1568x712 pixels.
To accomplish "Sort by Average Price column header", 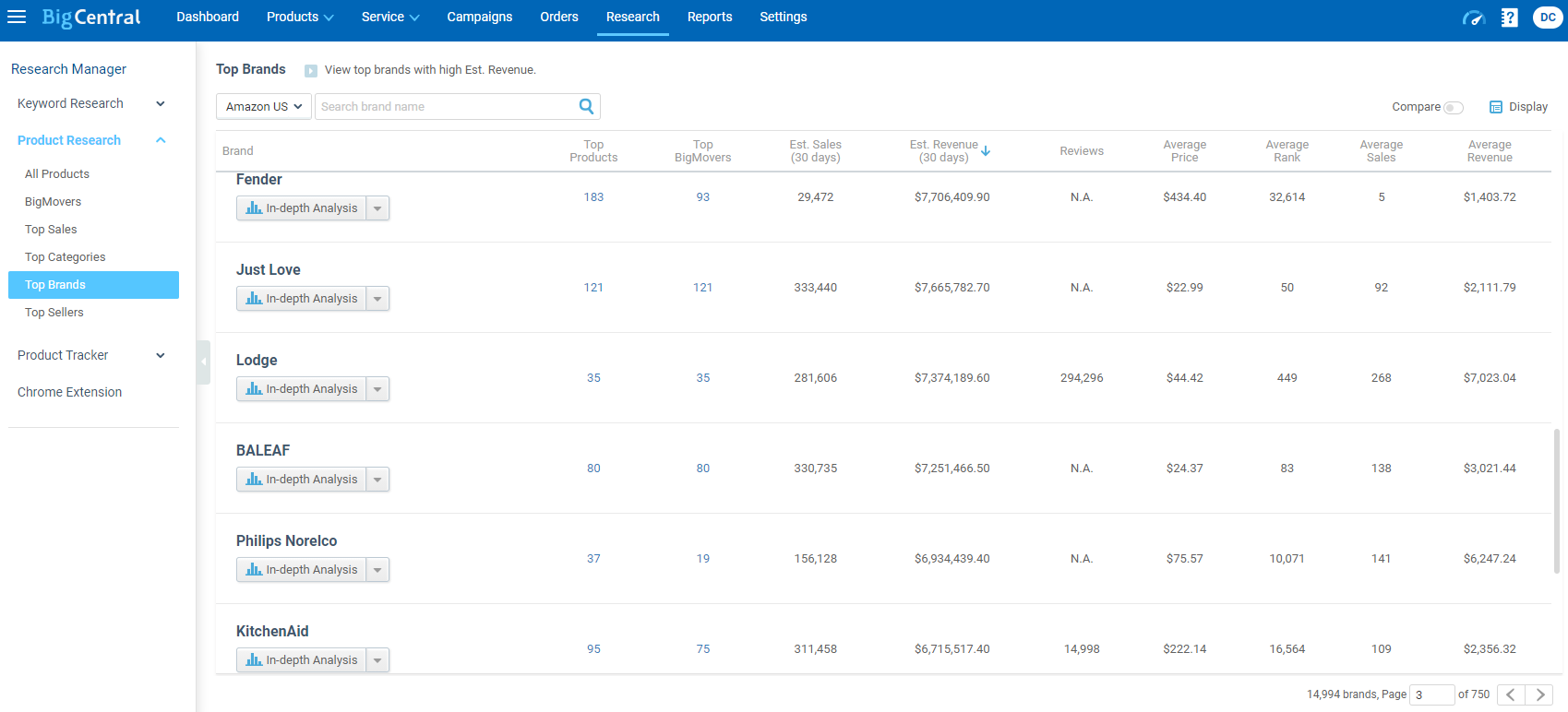I will pyautogui.click(x=1185, y=151).
